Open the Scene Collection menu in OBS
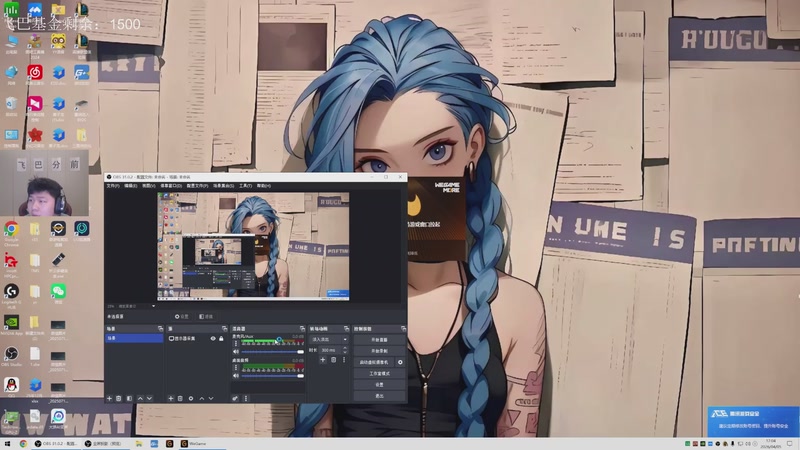800x450 pixels. coord(223,186)
